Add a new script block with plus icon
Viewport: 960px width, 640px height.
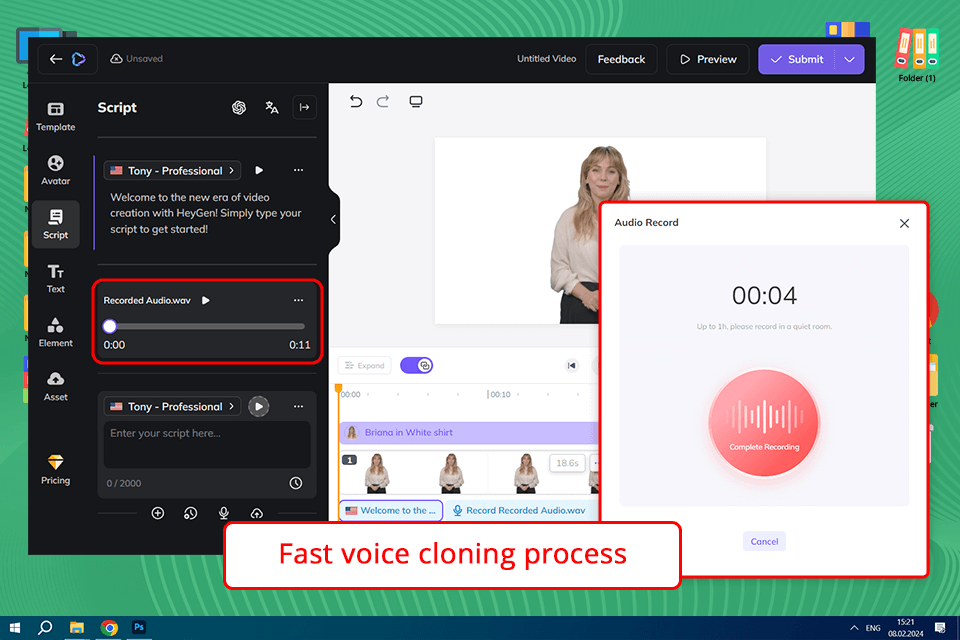point(158,513)
